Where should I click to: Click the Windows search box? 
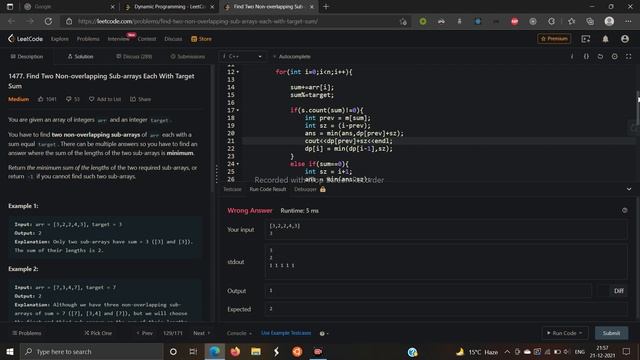click(91, 351)
